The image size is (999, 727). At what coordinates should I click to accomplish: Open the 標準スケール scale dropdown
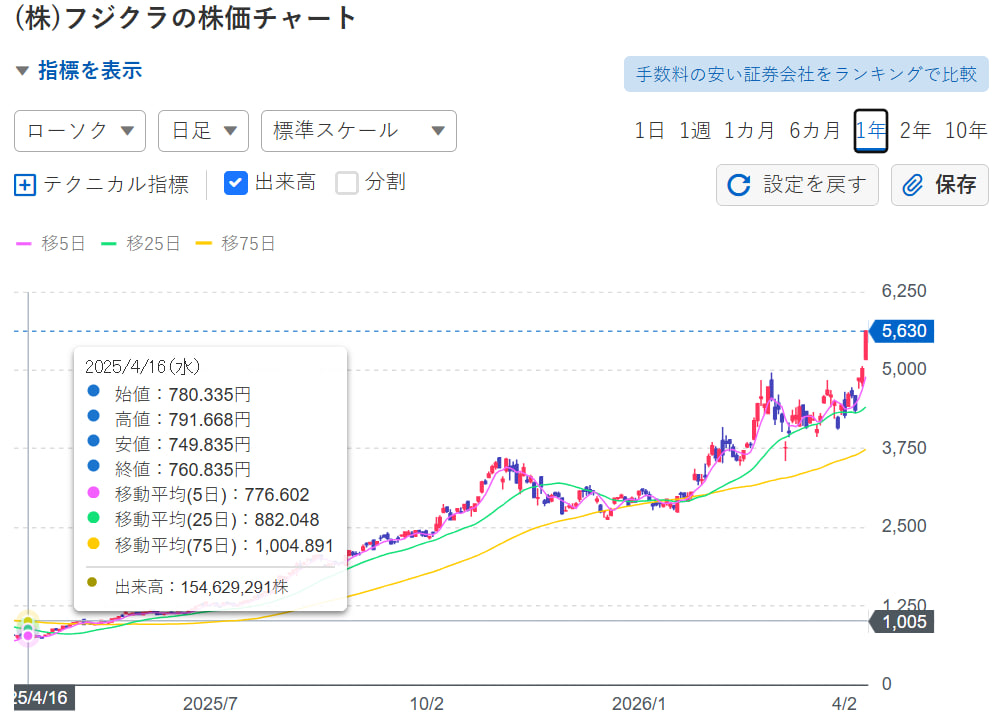click(x=358, y=130)
